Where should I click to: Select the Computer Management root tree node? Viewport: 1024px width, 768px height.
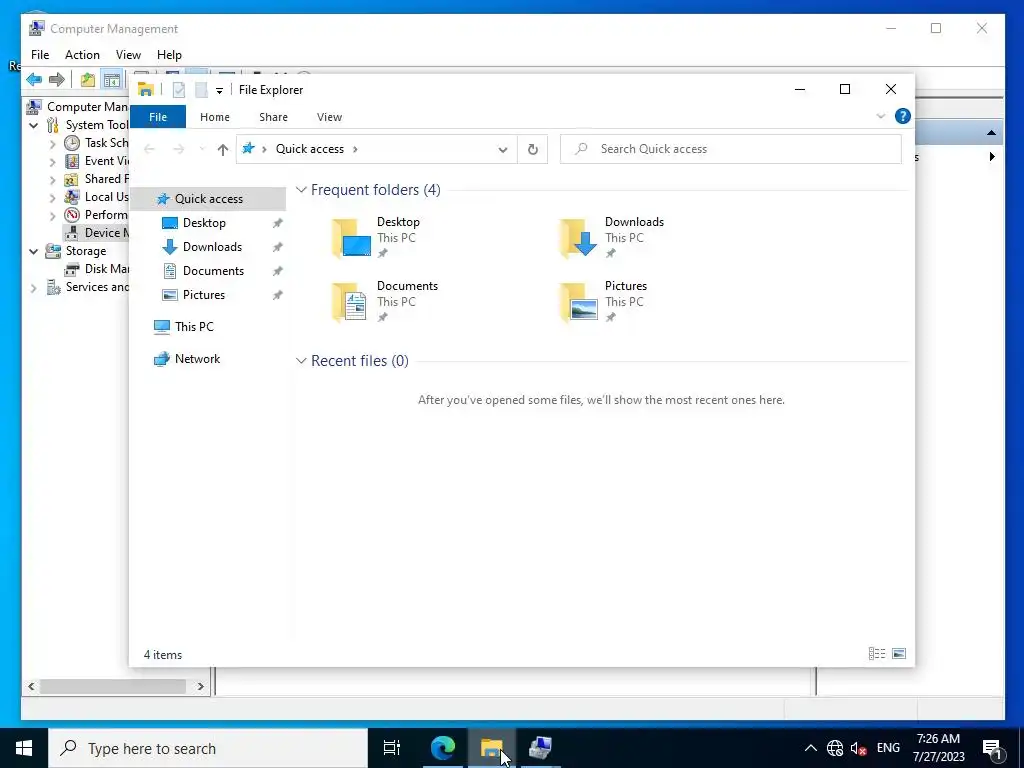pos(78,106)
